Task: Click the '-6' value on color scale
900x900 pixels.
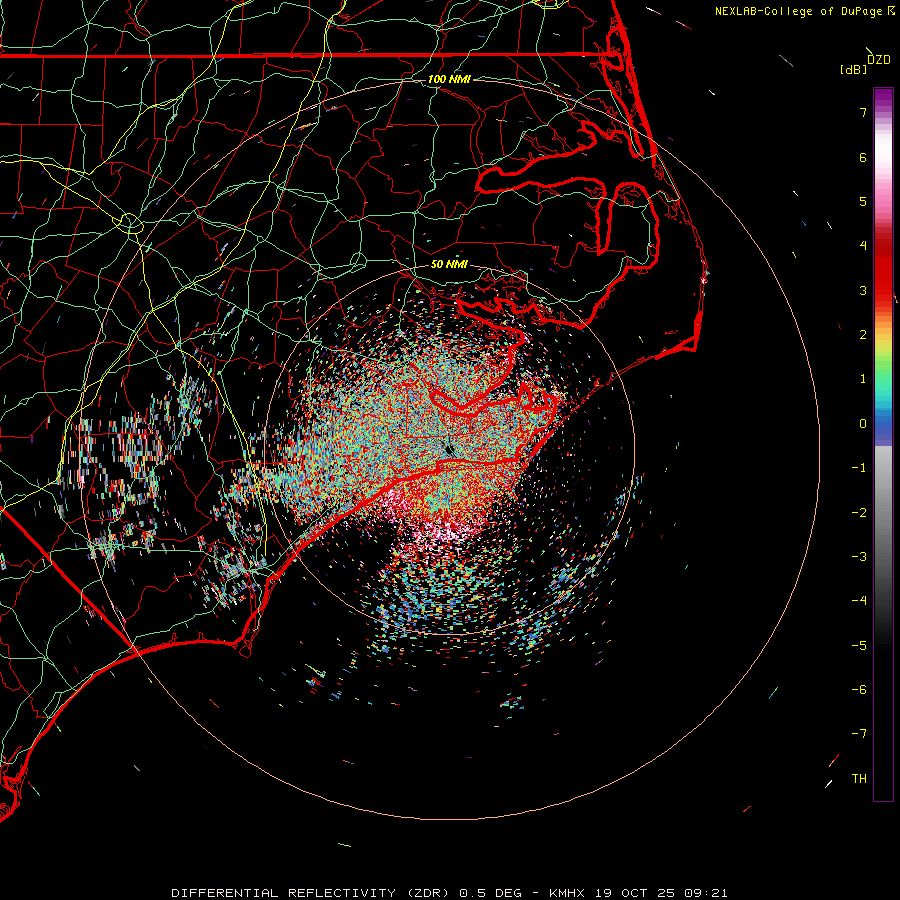Action: [x=859, y=690]
